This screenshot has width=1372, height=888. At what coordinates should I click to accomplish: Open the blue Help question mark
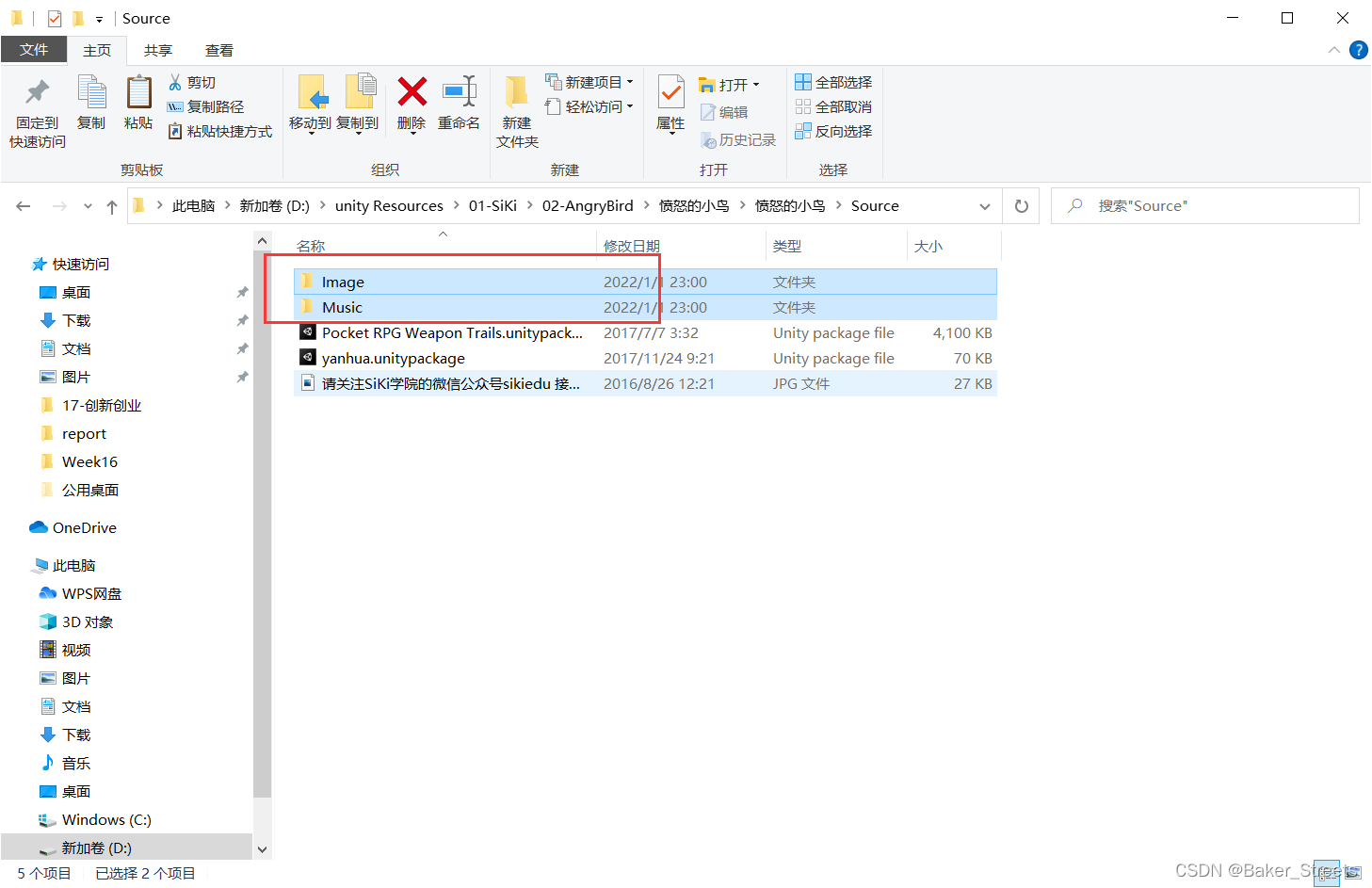[1358, 50]
